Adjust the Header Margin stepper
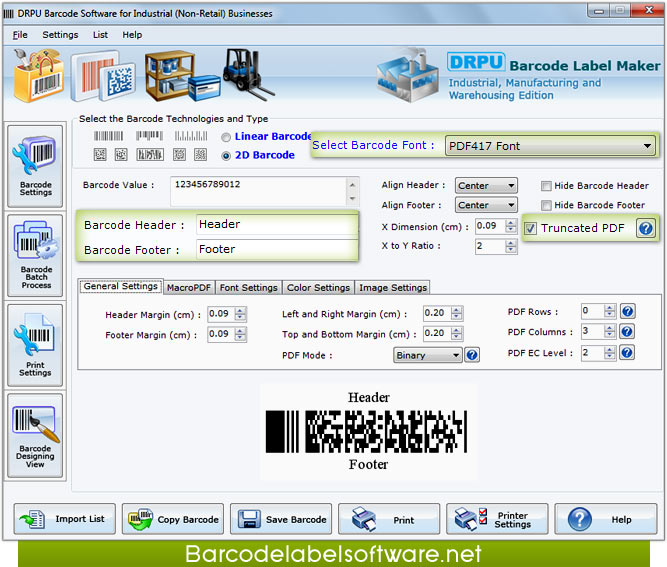The height and width of the screenshot is (567, 667). tap(240, 314)
